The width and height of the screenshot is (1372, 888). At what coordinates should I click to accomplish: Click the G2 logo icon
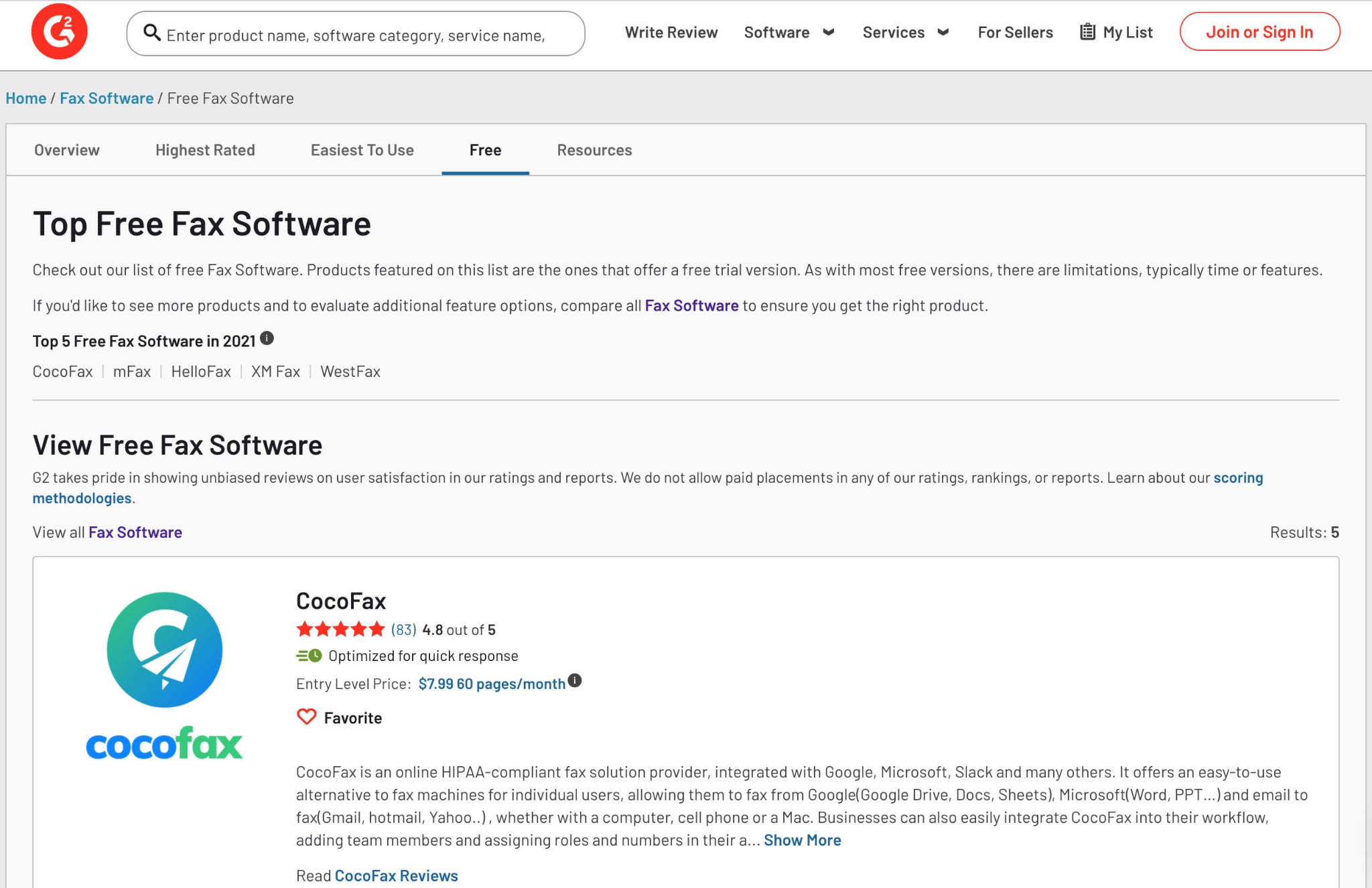tap(59, 31)
